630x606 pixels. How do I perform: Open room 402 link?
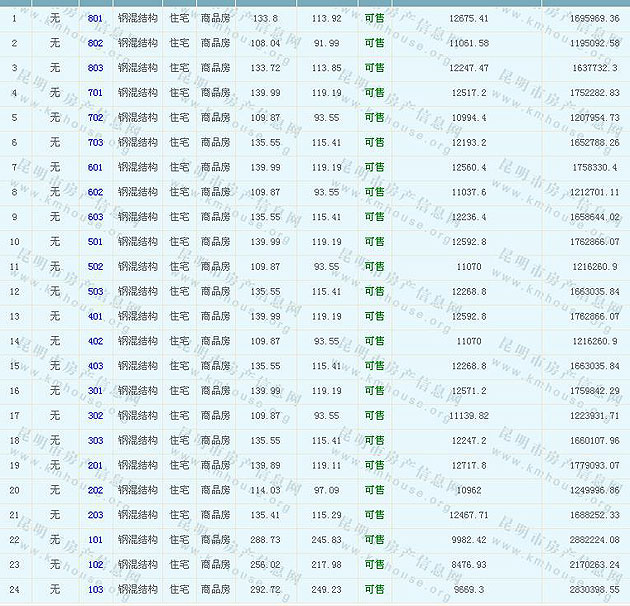[x=95, y=341]
